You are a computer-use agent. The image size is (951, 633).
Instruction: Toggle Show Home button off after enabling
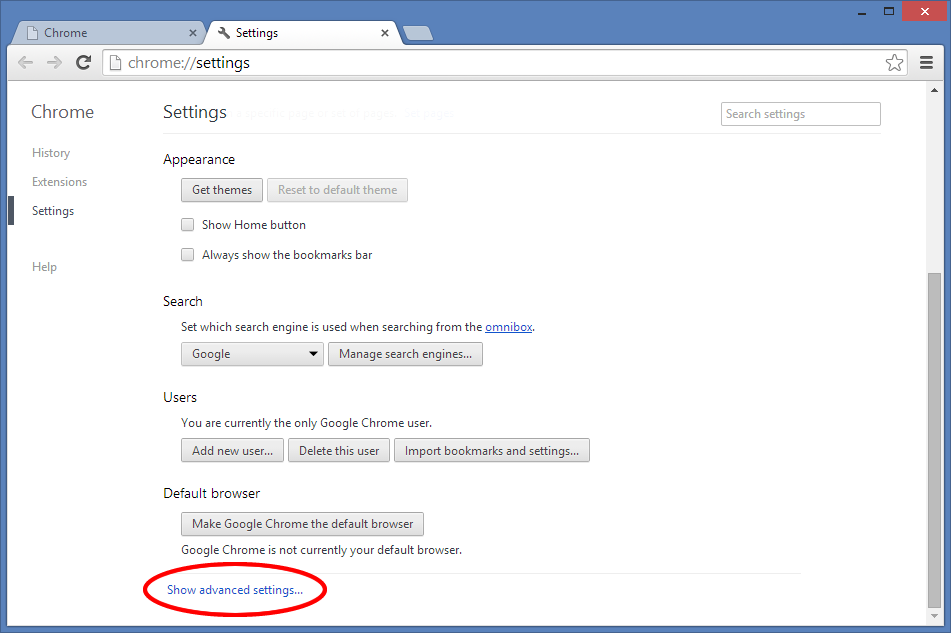tap(187, 224)
